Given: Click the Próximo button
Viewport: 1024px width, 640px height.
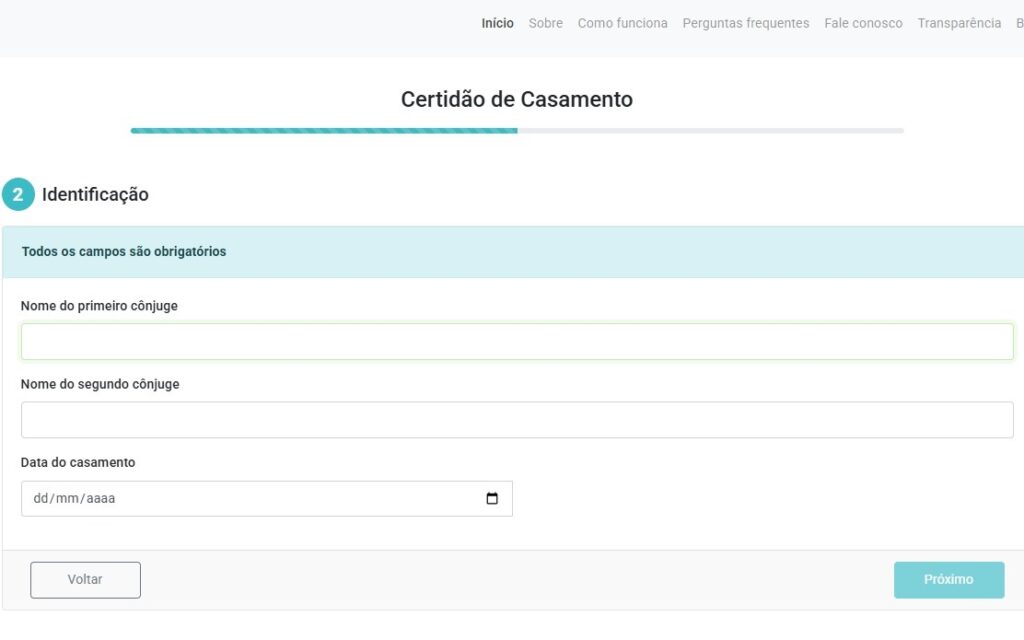Looking at the screenshot, I should click(x=948, y=580).
